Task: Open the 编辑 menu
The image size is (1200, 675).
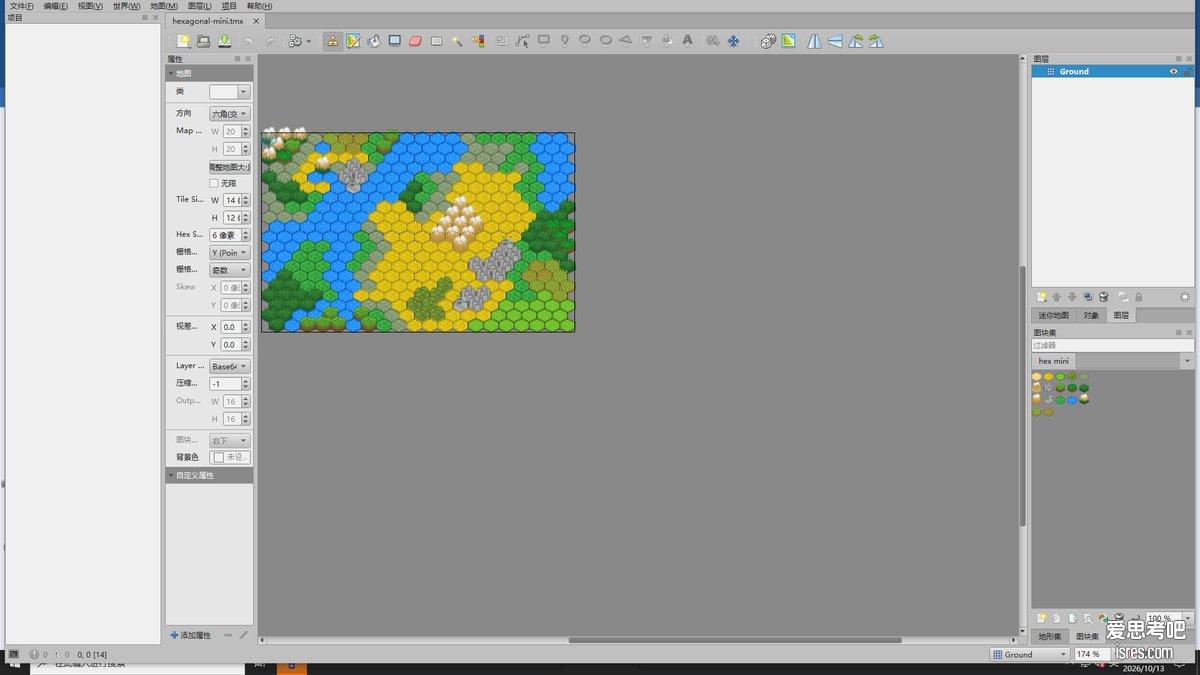Action: 55,6
